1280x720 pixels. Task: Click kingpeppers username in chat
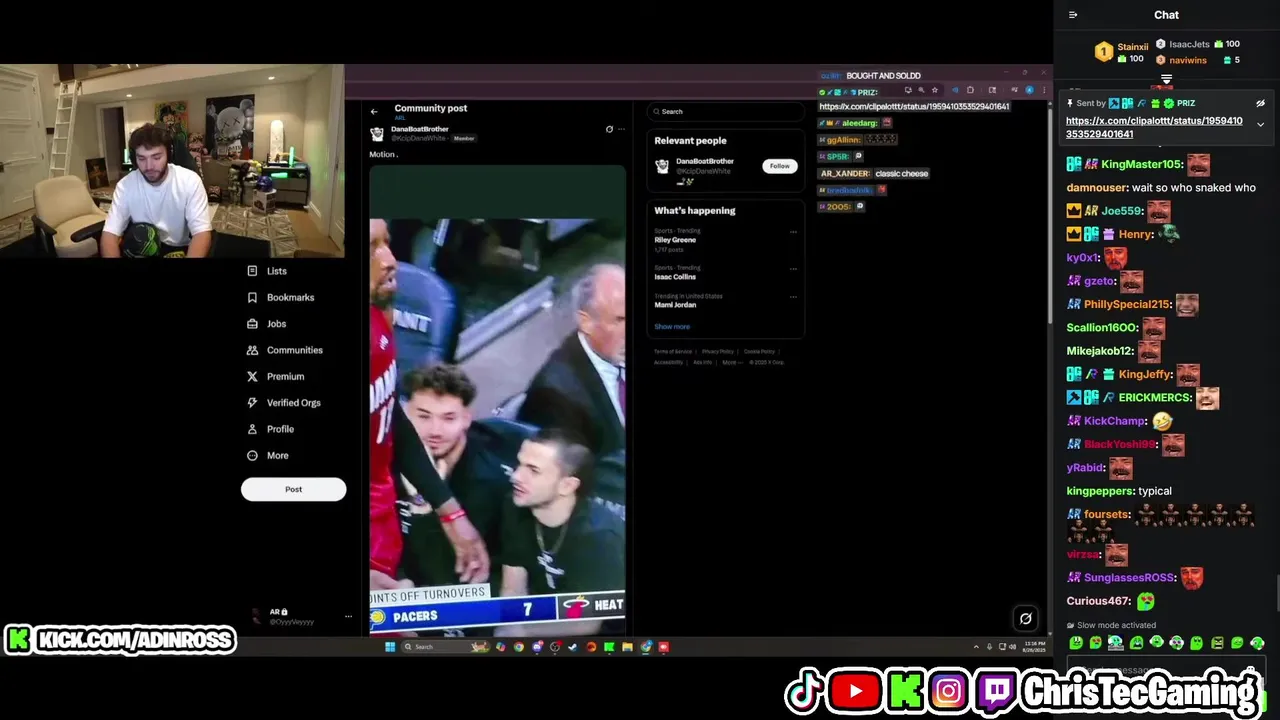point(1100,491)
